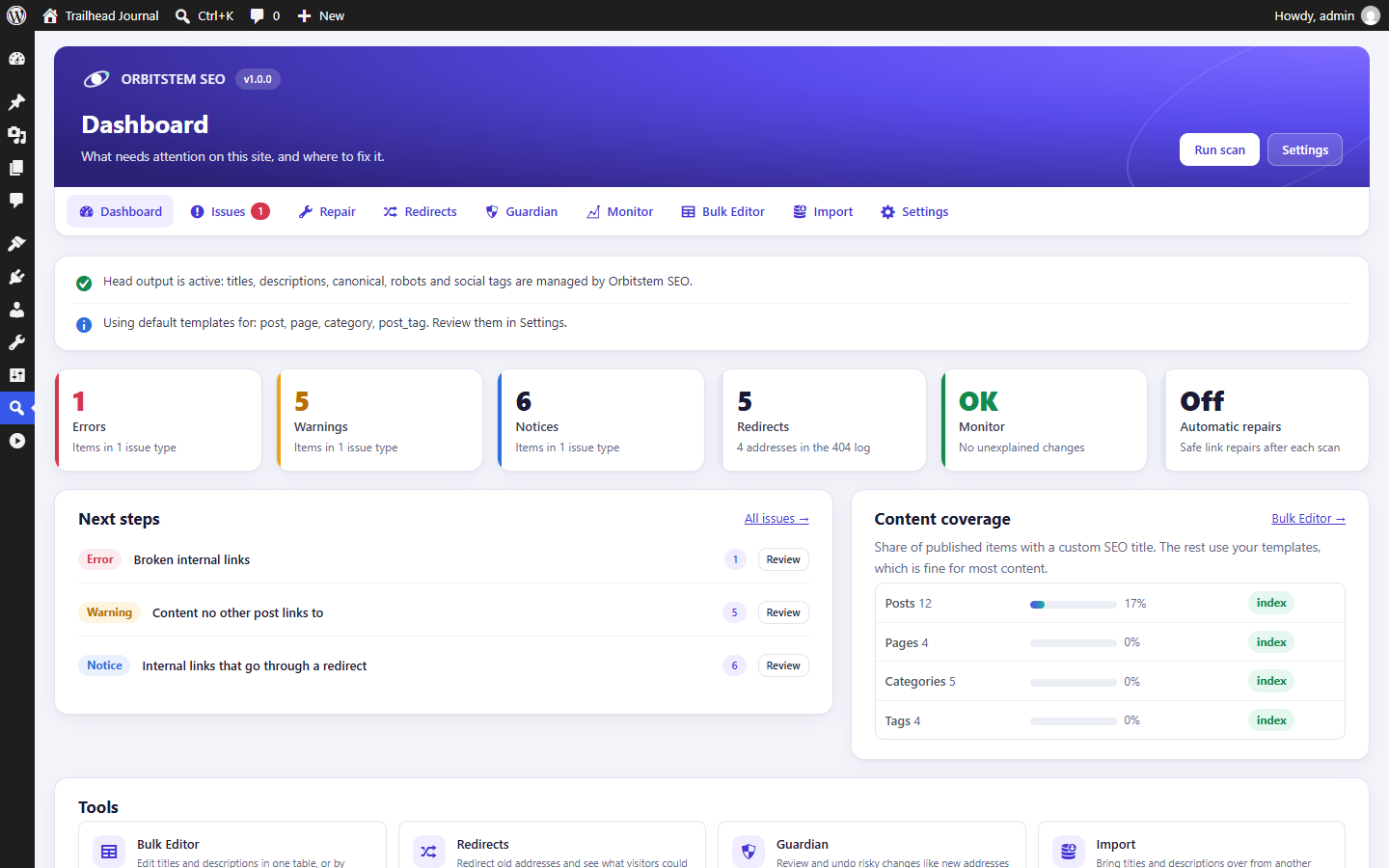This screenshot has width=1389, height=868.
Task: Follow the Bulk Editor link in Content coverage
Action: tap(1308, 519)
